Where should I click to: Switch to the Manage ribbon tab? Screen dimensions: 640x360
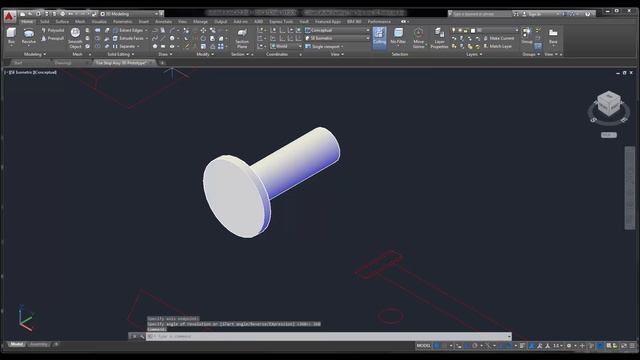(200, 22)
